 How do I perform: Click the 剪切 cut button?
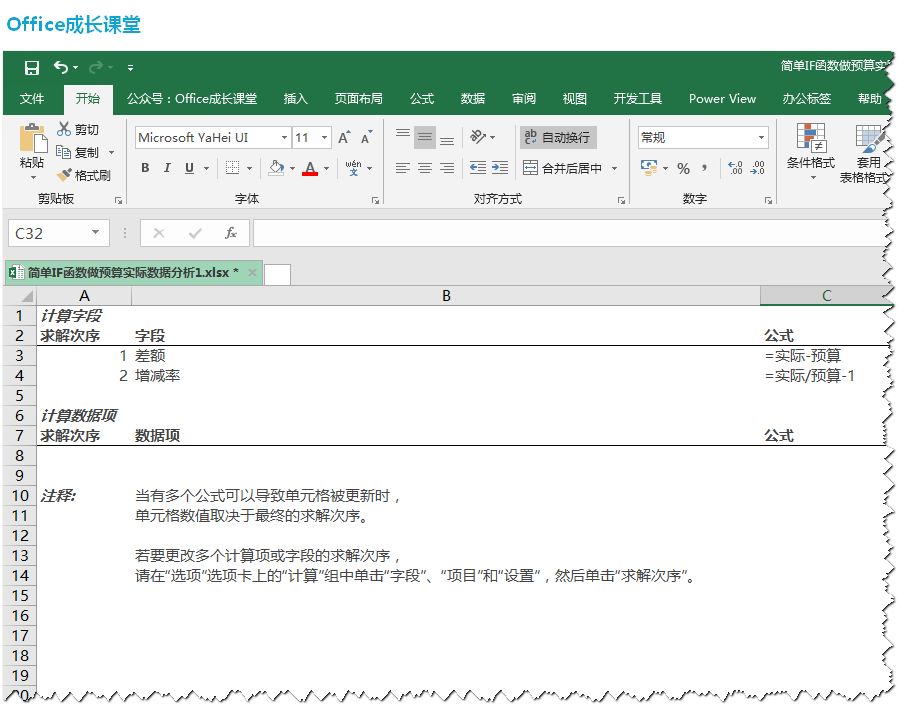pyautogui.click(x=78, y=130)
